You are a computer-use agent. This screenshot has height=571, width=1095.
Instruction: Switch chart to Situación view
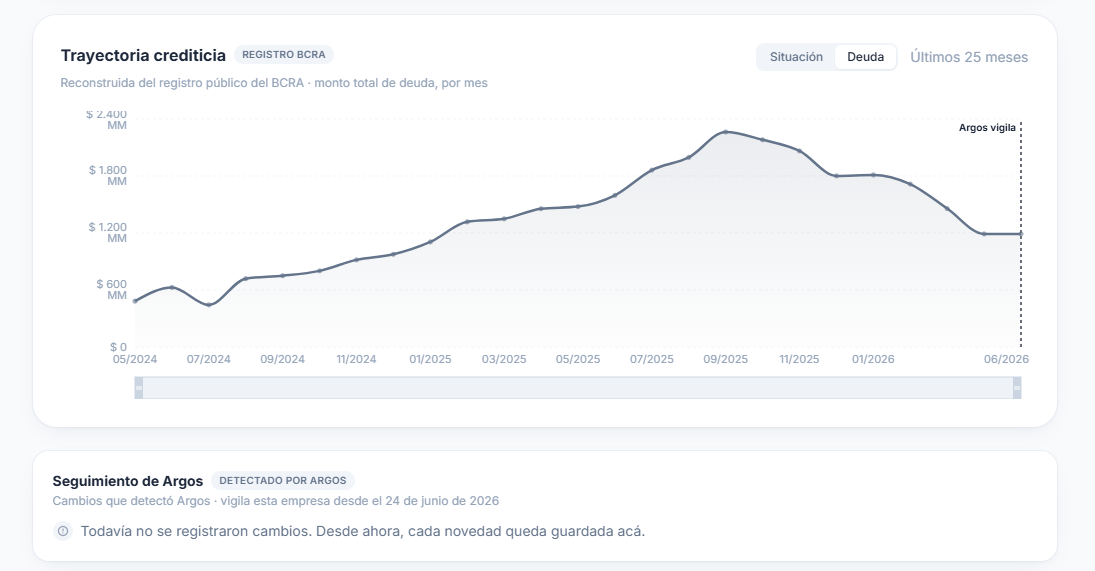[796, 57]
